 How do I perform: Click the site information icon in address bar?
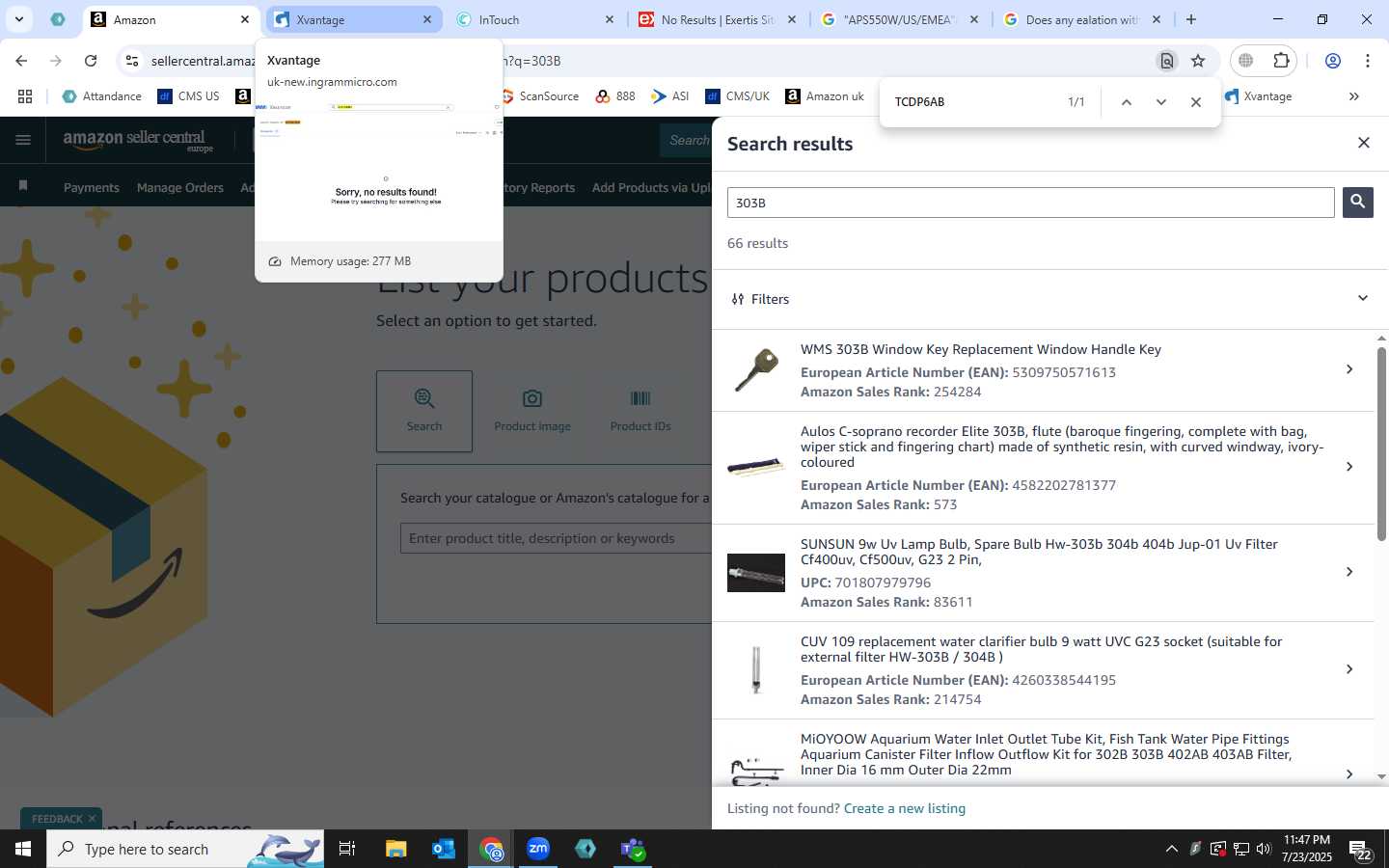(x=132, y=61)
